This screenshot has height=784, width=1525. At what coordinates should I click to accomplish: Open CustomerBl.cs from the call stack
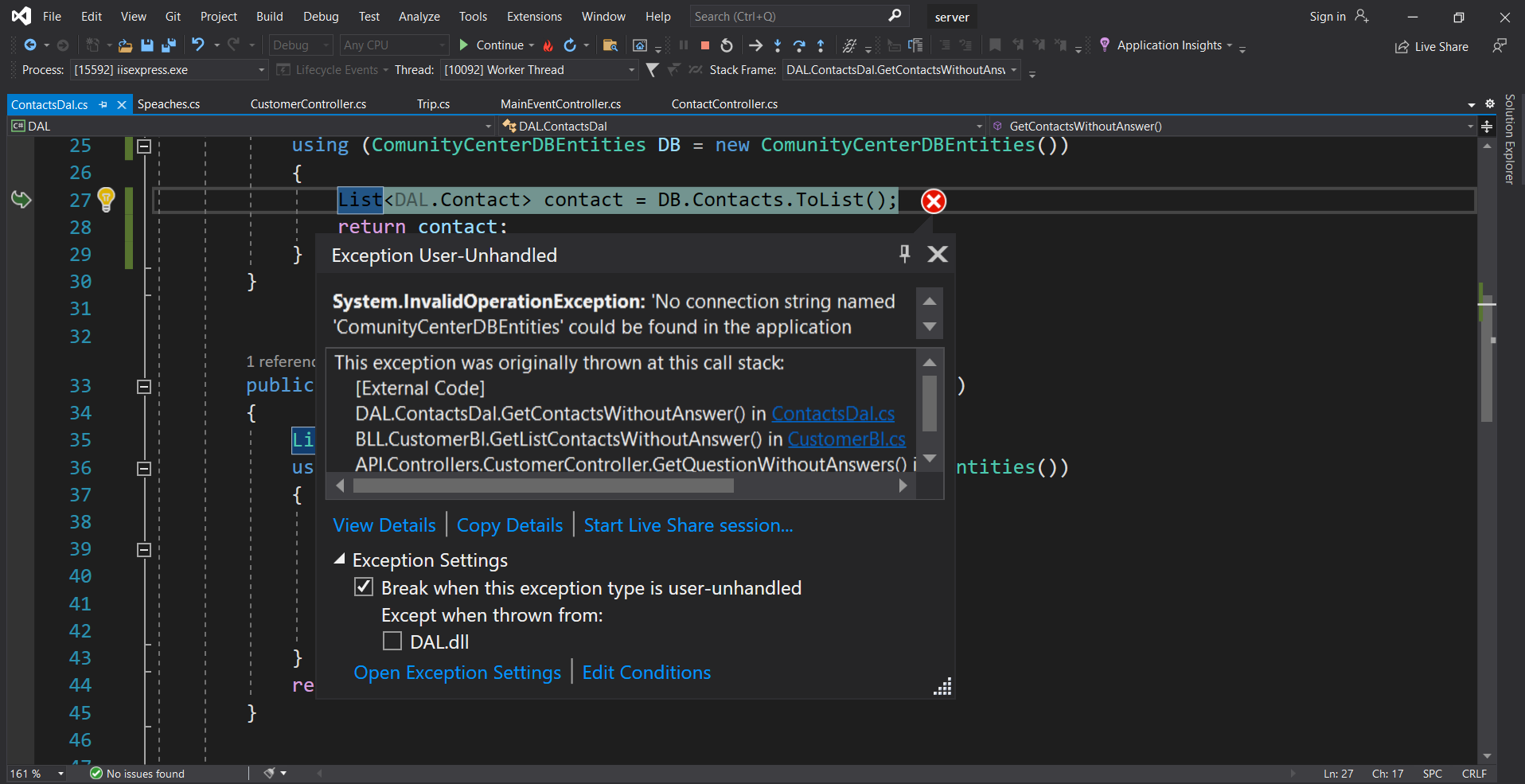(846, 439)
